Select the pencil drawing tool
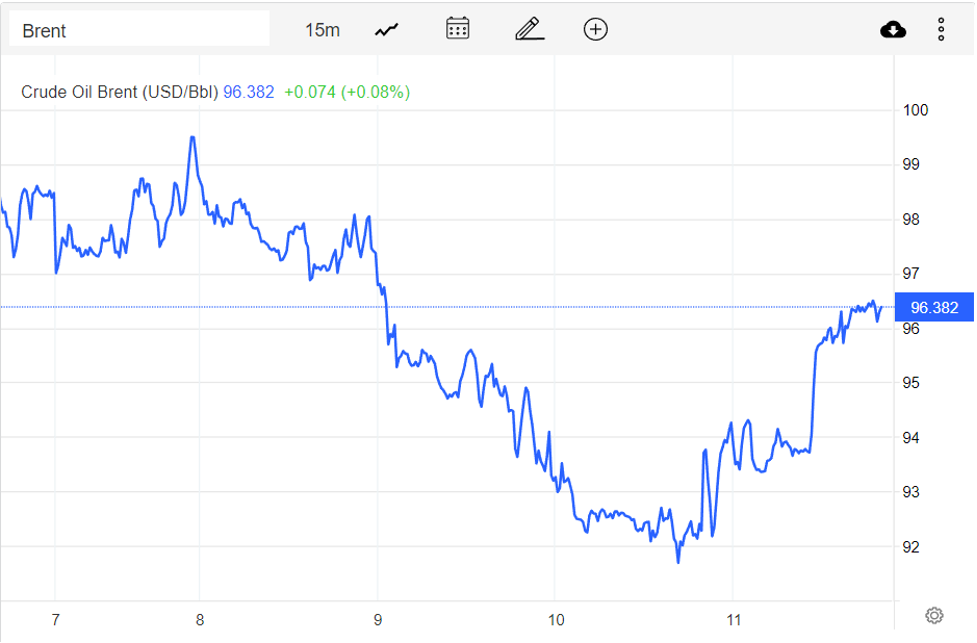 (529, 29)
